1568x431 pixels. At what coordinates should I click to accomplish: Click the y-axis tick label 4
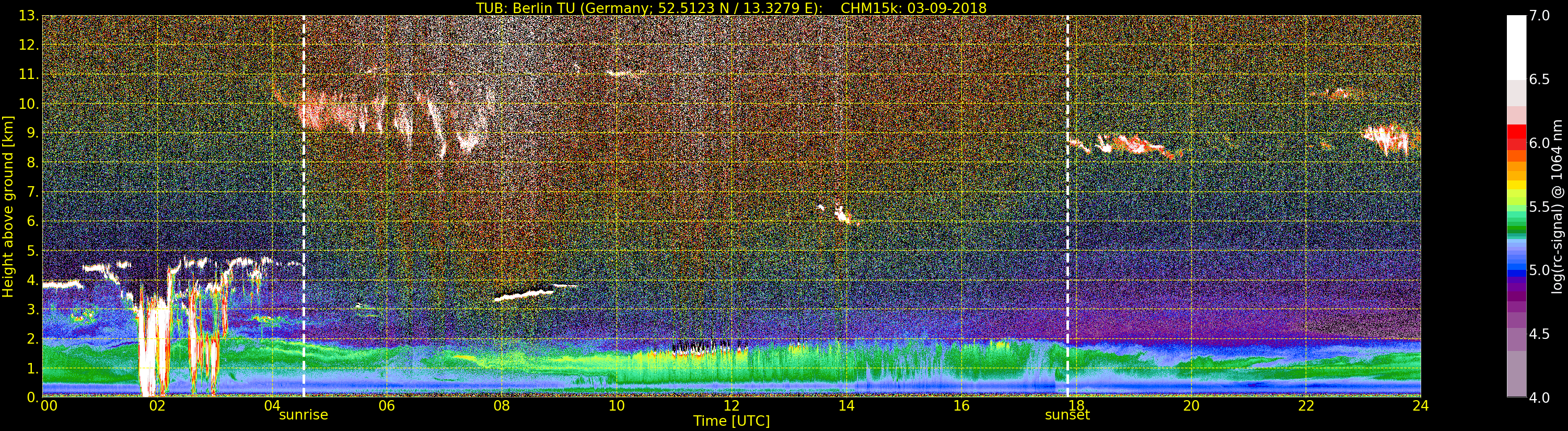[32, 280]
